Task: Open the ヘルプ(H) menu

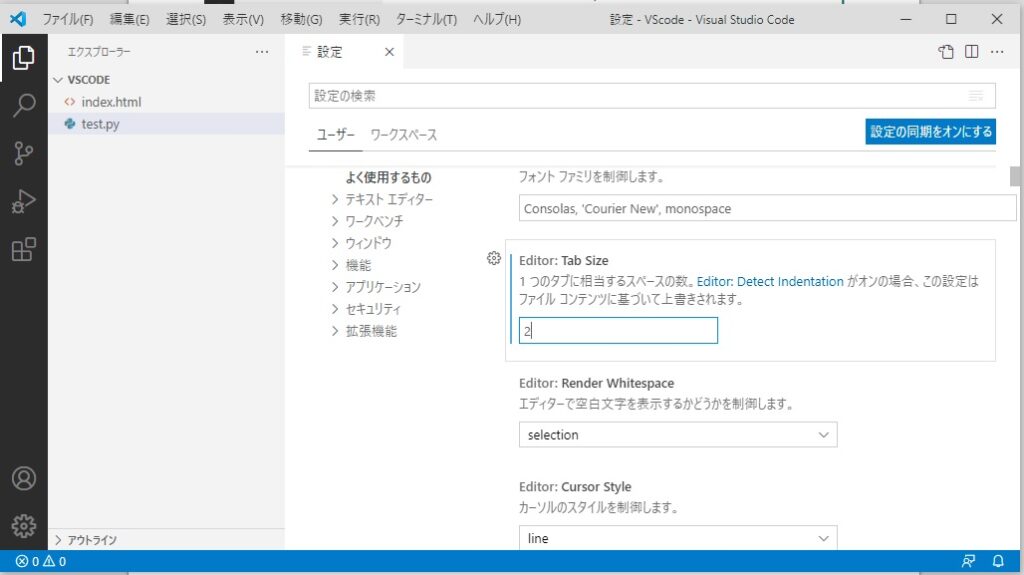Action: coord(497,19)
